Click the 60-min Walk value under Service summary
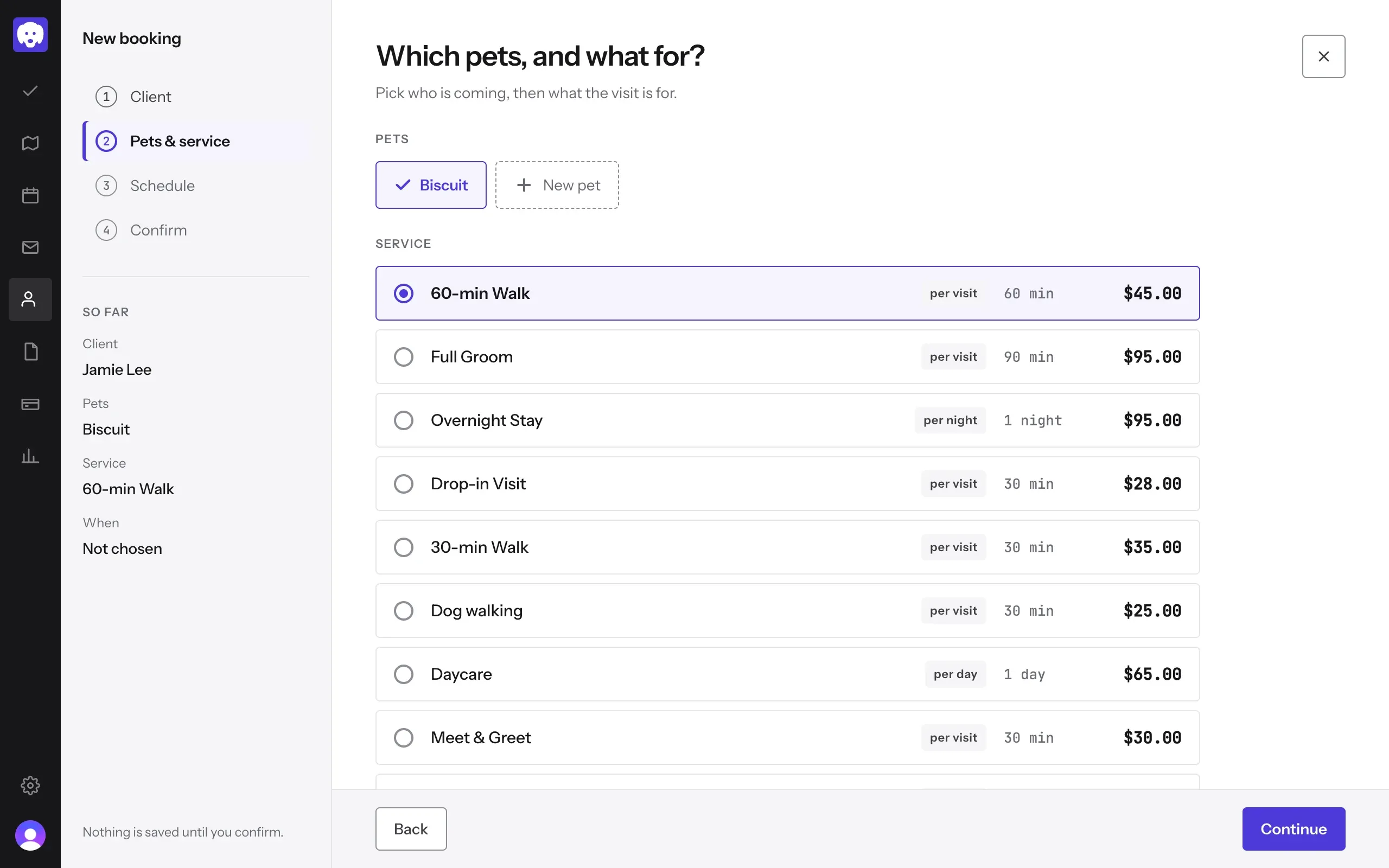This screenshot has width=1389, height=868. coord(128,489)
